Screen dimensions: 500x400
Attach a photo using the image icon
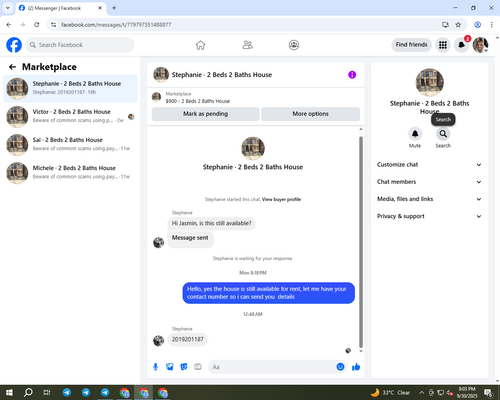click(170, 367)
